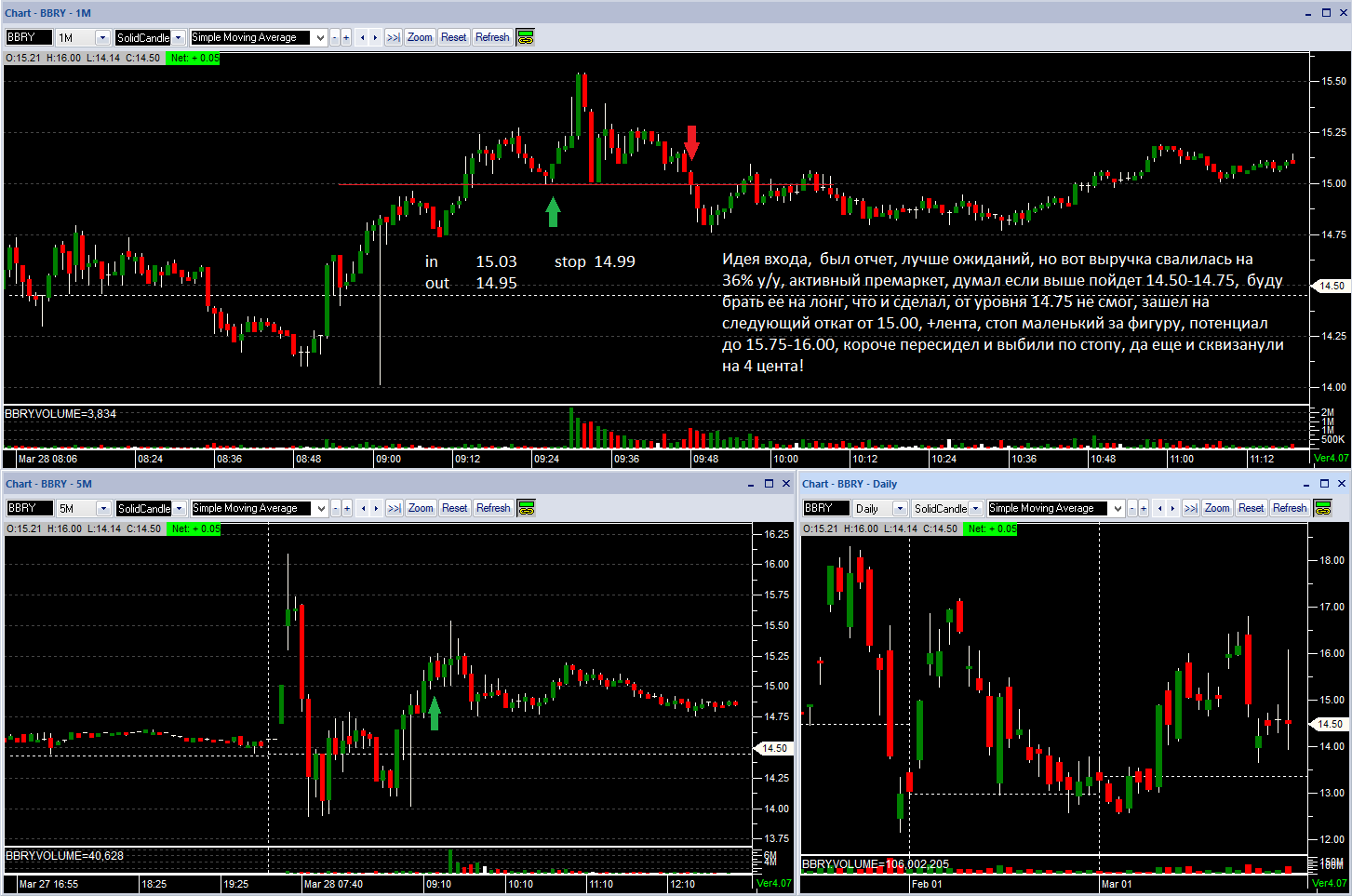1352x896 pixels.
Task: Click left arrow in 5M chart toolbar
Action: [x=364, y=508]
